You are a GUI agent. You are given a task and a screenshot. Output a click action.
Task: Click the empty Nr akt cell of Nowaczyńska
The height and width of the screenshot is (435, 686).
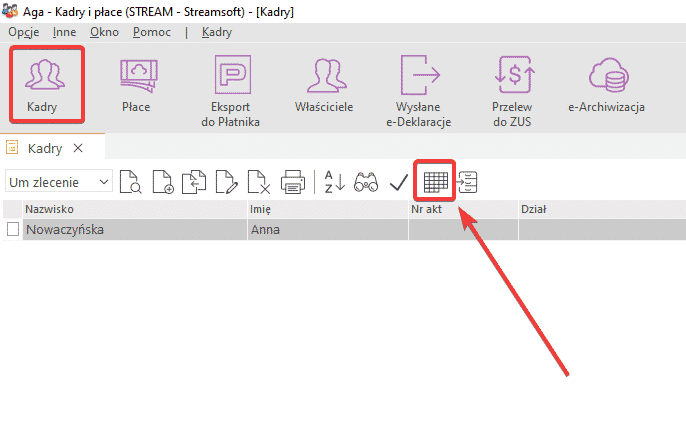coord(463,229)
